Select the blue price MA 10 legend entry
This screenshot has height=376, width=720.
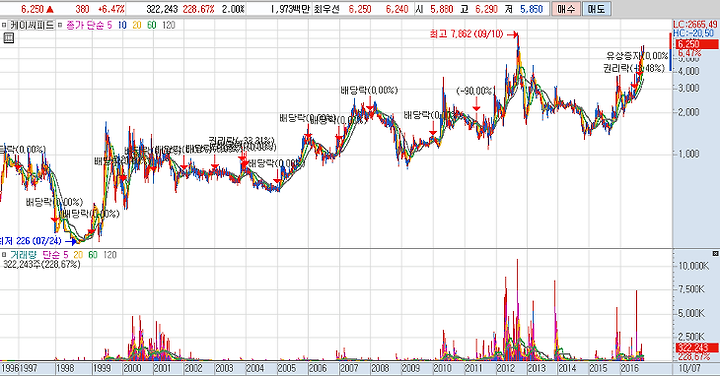122,25
